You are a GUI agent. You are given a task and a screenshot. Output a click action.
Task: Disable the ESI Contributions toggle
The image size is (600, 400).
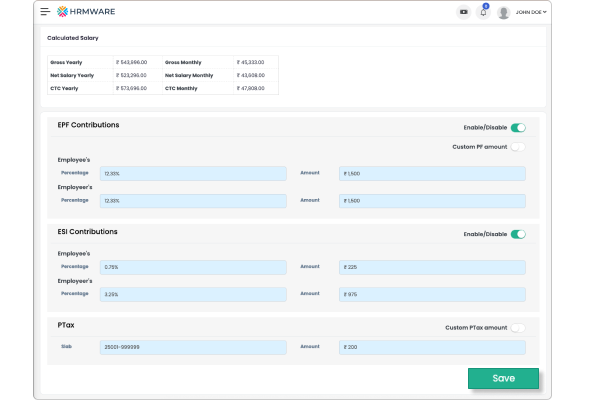(518, 234)
